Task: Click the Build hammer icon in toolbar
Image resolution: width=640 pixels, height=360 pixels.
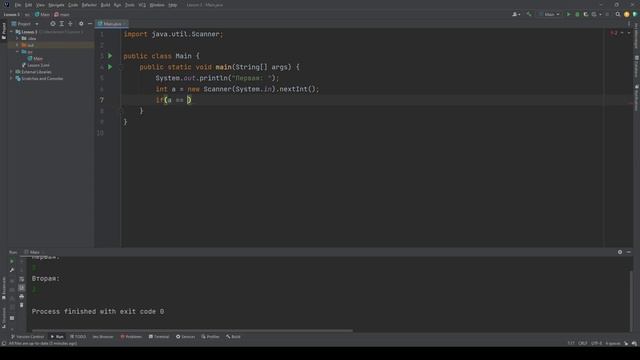Action: click(529, 14)
